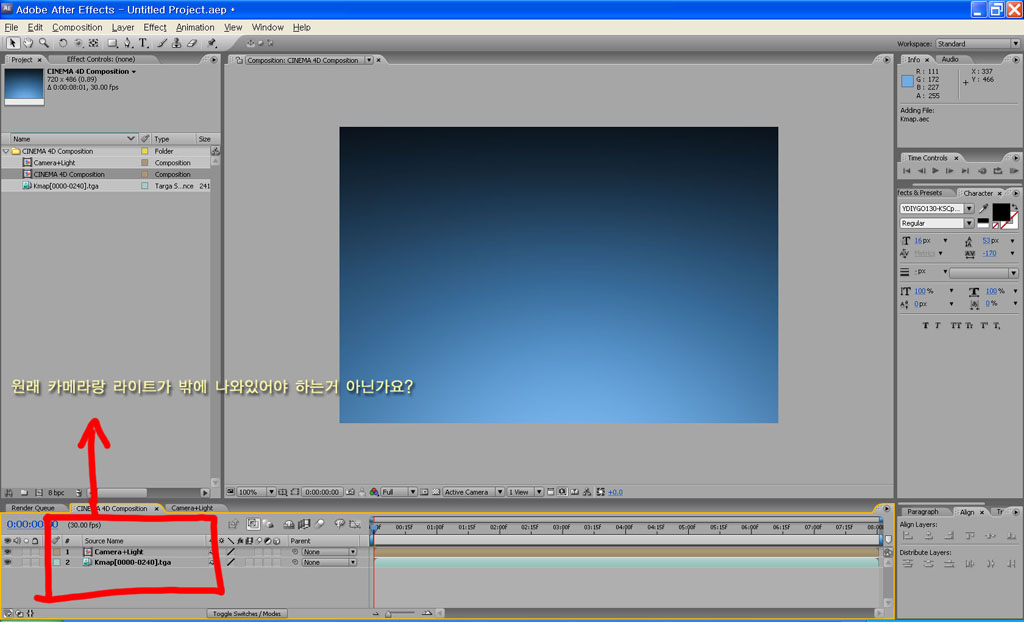Go to first frame in Time Controls
The height and width of the screenshot is (622, 1024).
click(906, 171)
